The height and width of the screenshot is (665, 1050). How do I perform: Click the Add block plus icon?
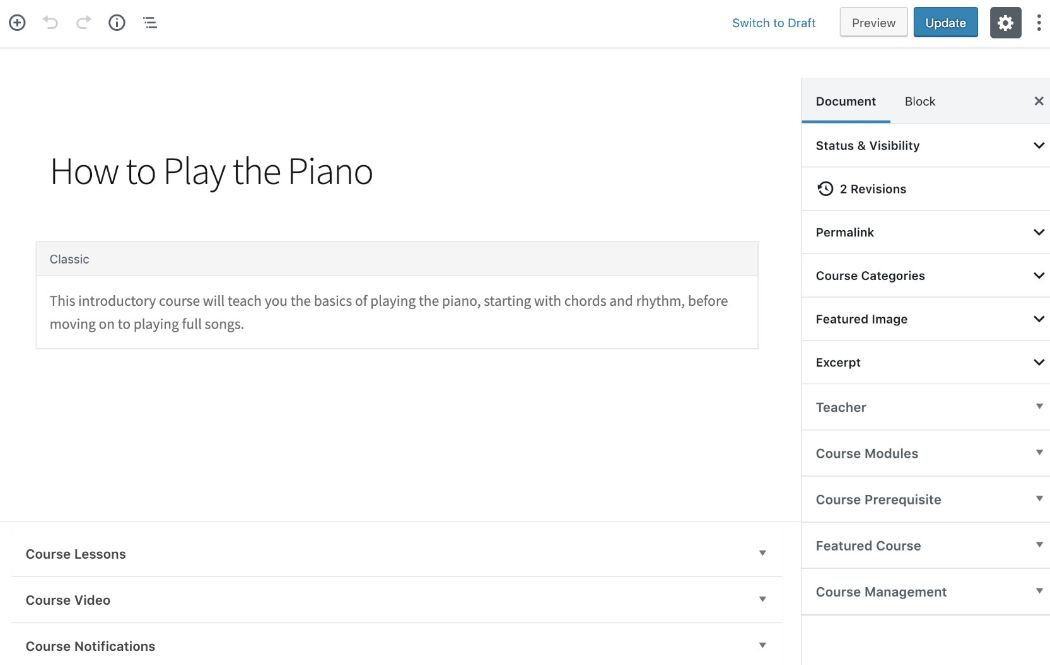pyautogui.click(x=17, y=22)
